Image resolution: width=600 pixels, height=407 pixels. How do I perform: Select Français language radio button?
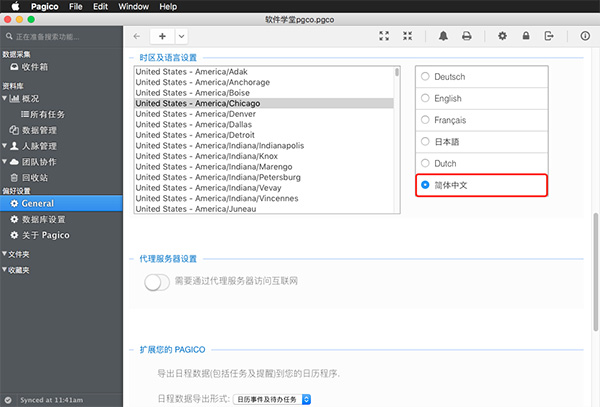[x=425, y=120]
